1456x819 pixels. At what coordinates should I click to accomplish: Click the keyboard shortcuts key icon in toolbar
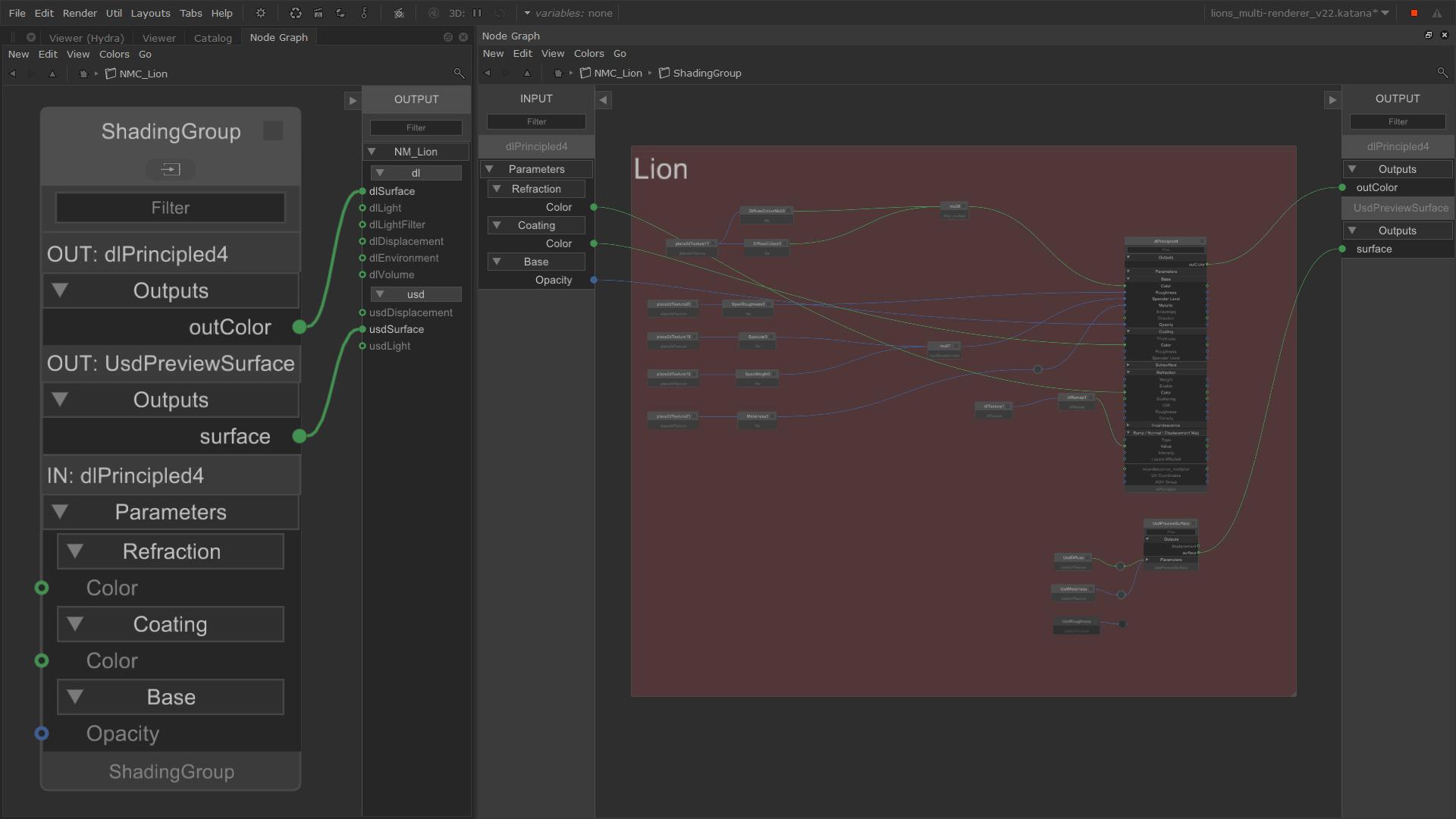tap(365, 13)
